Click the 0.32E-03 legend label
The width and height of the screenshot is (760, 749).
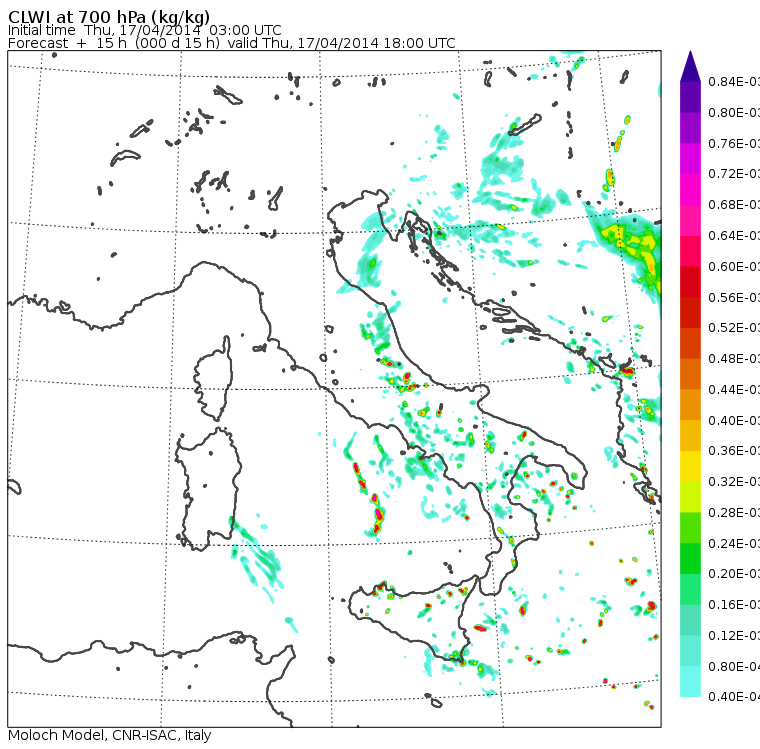coord(734,482)
